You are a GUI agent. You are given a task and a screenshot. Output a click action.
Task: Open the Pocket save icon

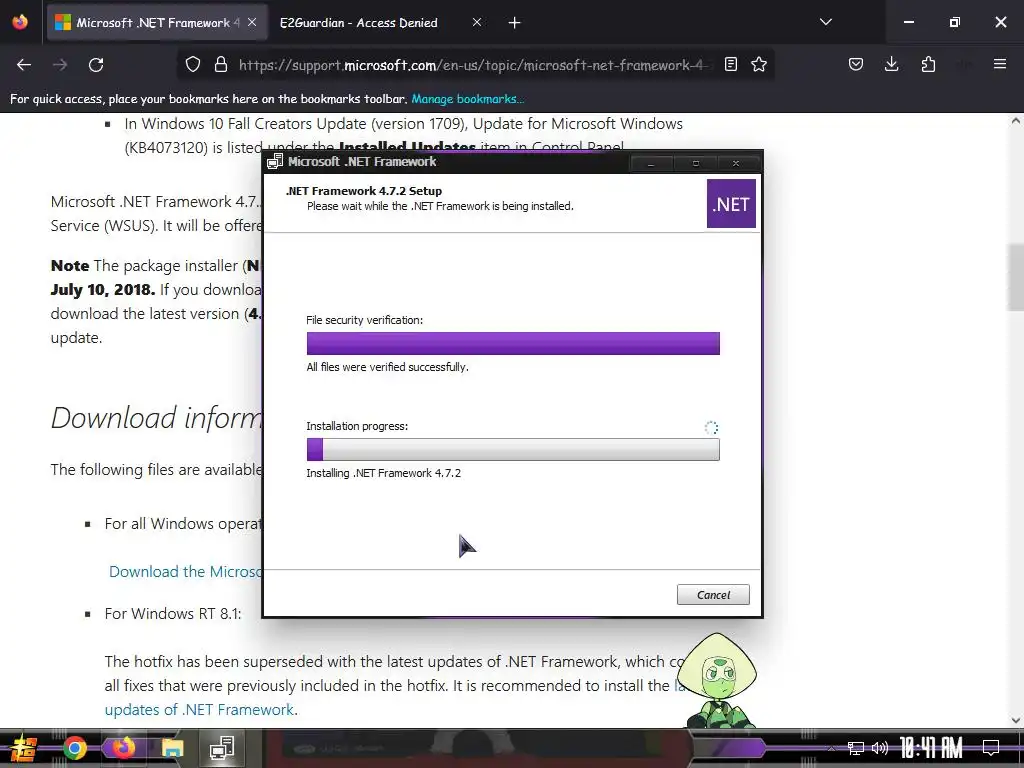(856, 64)
